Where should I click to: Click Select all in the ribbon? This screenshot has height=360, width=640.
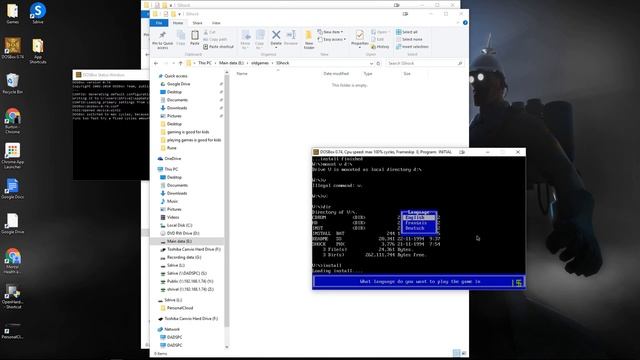pyautogui.click(x=407, y=32)
